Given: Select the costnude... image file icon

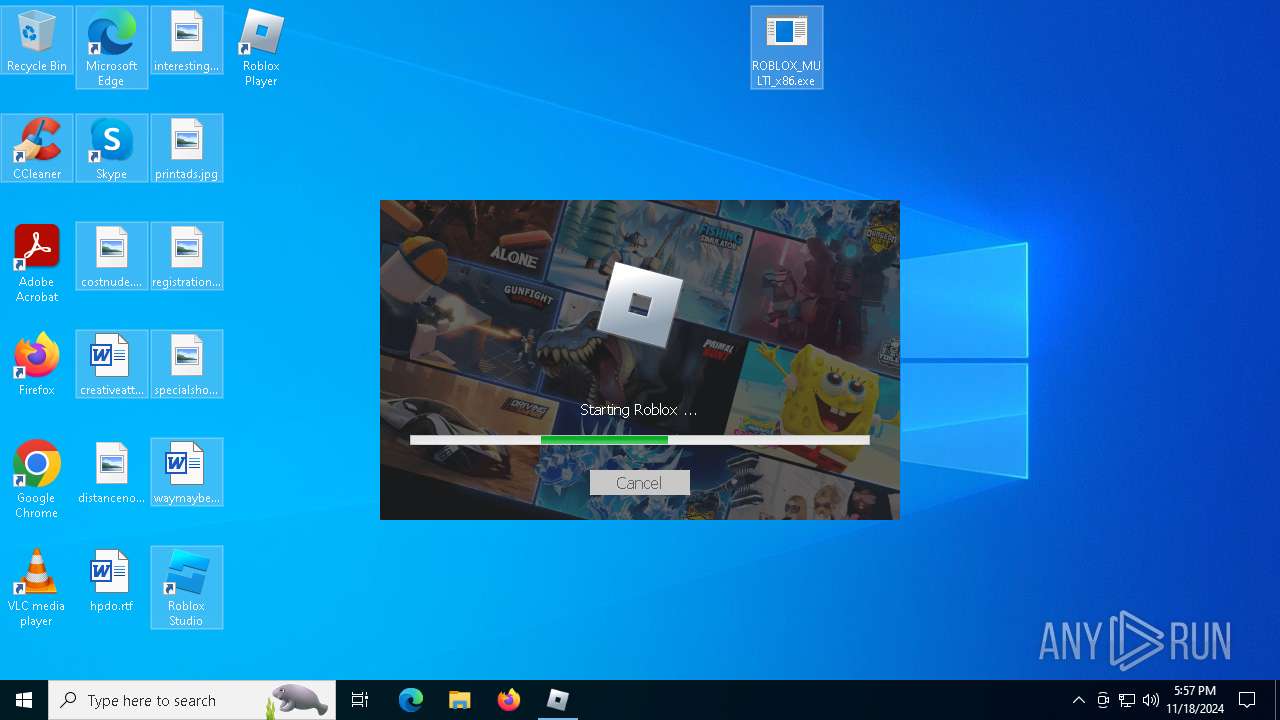Looking at the screenshot, I should pyautogui.click(x=111, y=257).
